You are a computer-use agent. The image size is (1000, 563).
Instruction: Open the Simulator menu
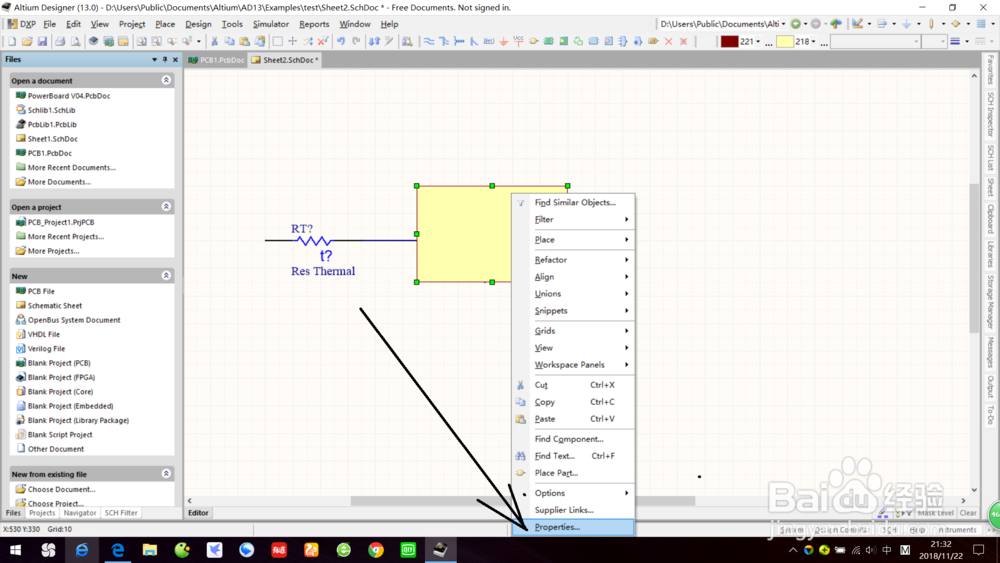tap(270, 24)
